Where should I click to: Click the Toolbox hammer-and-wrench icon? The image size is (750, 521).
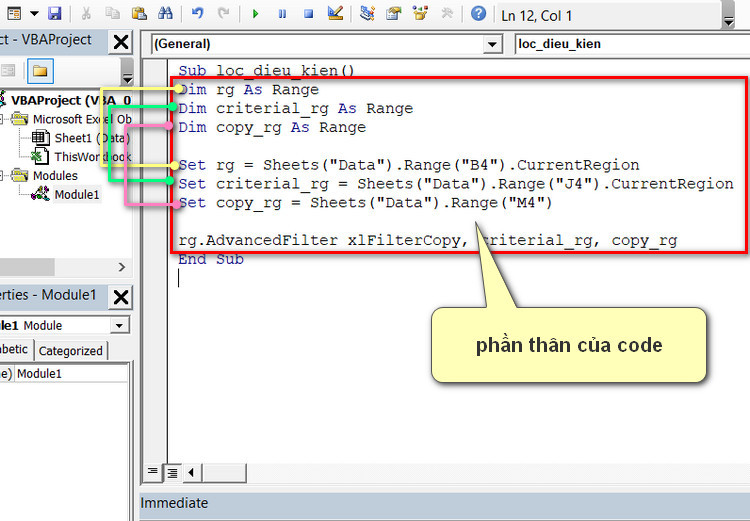click(x=447, y=13)
